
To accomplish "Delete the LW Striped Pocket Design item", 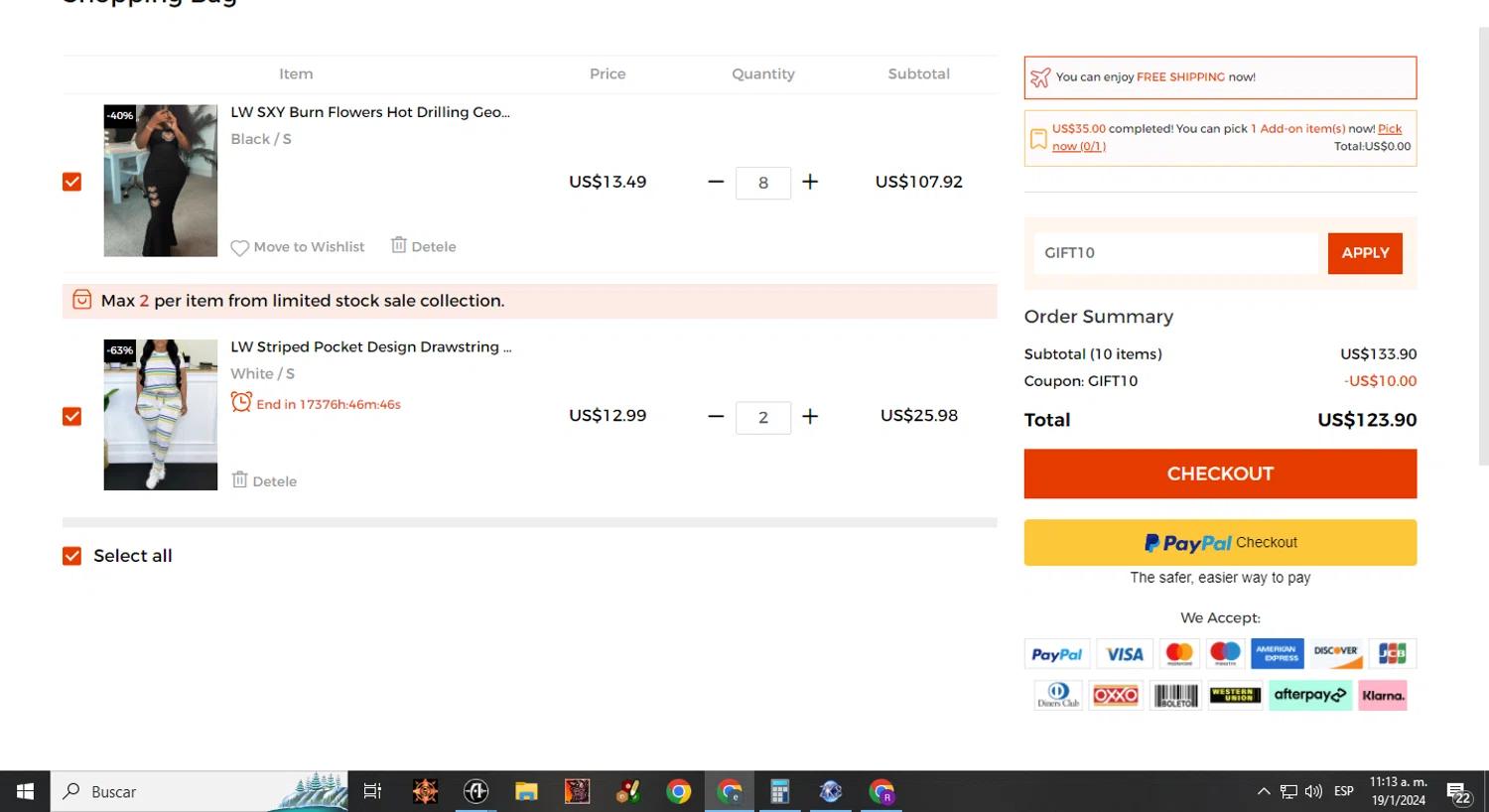I will [264, 480].
